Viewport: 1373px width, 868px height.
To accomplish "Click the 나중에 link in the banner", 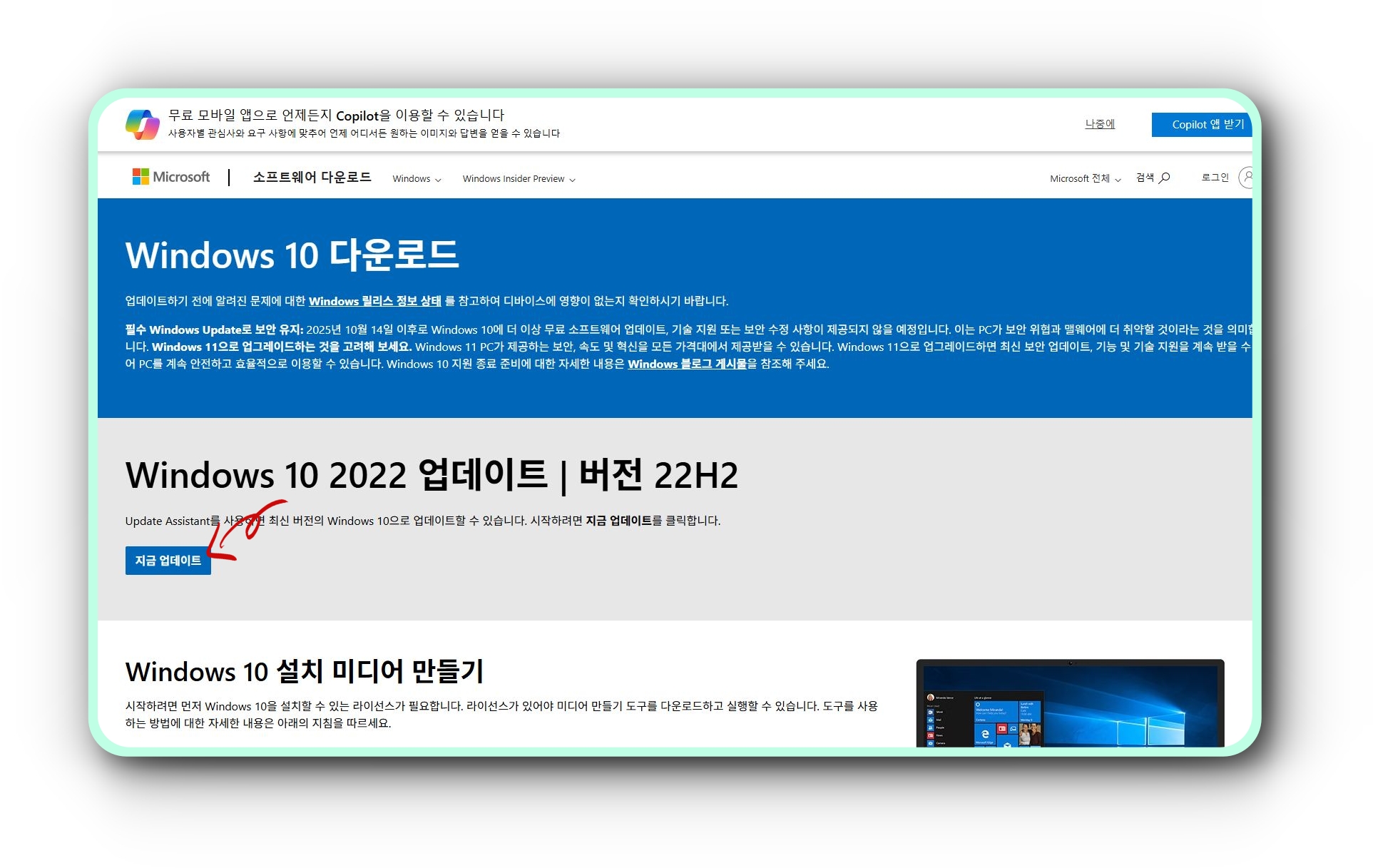I will (1100, 124).
